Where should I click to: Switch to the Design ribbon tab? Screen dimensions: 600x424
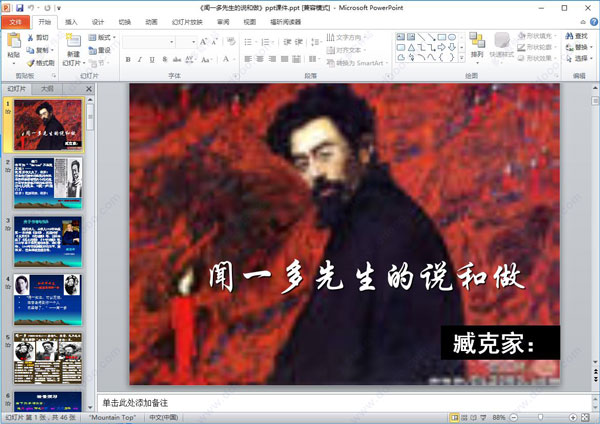pos(98,22)
